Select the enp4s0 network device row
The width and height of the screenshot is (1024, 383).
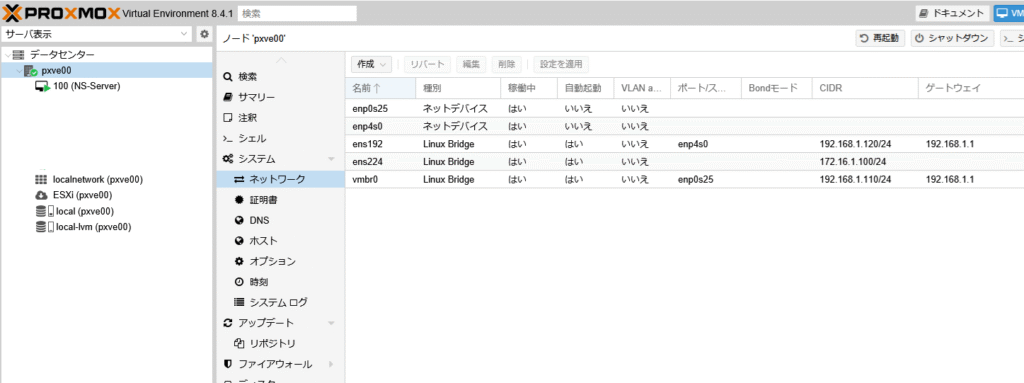[684, 126]
